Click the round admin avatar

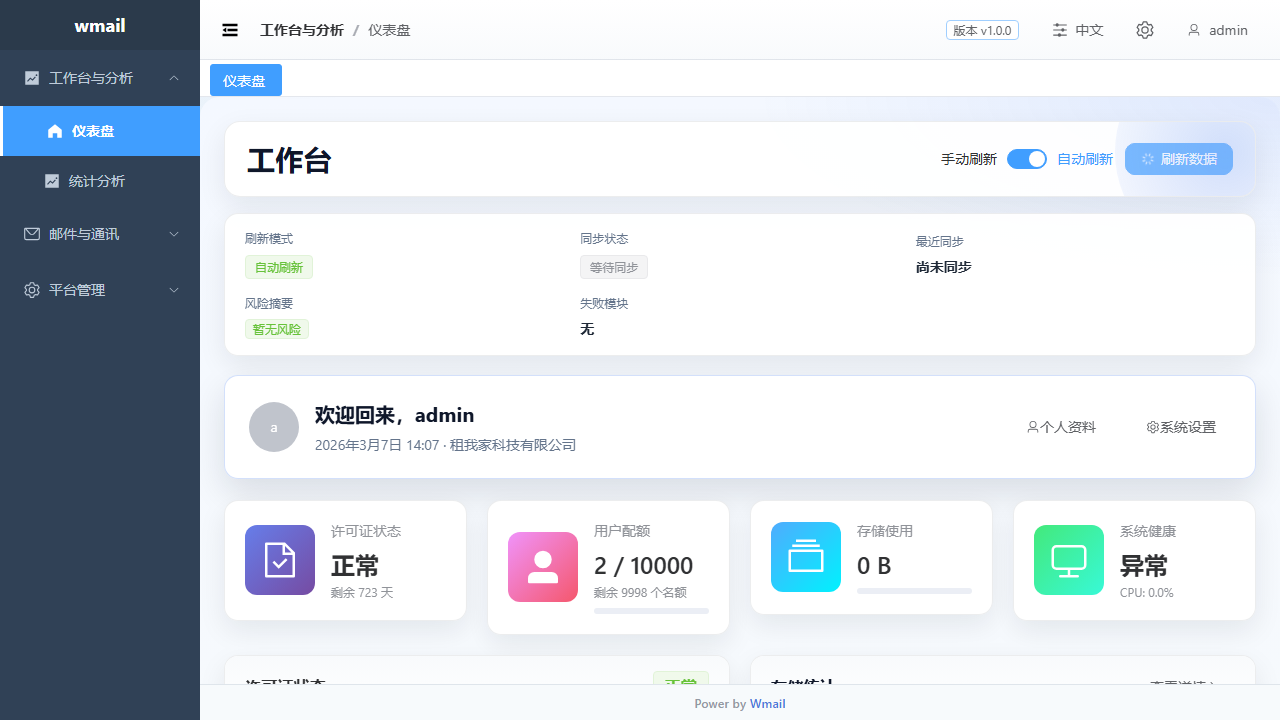coord(274,427)
